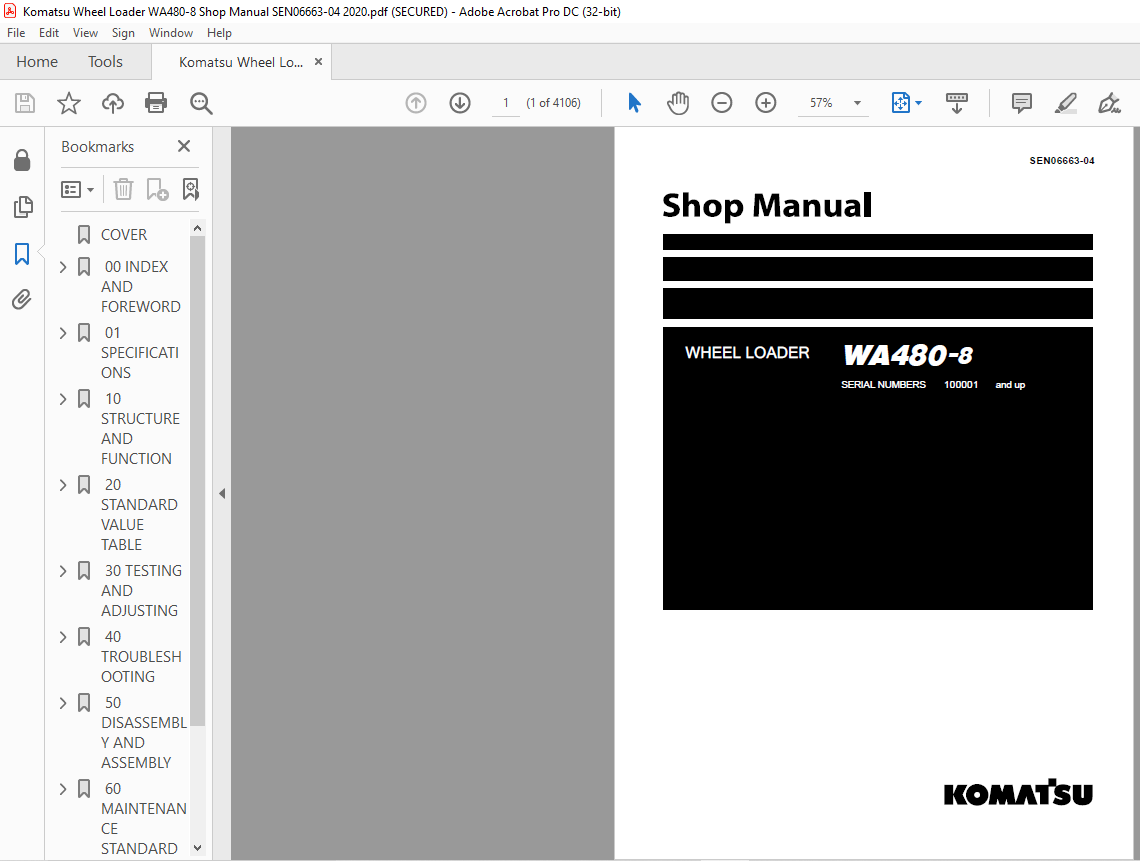The height and width of the screenshot is (861, 1140).
Task: Zoom out with the minus icon
Action: pyautogui.click(x=721, y=103)
